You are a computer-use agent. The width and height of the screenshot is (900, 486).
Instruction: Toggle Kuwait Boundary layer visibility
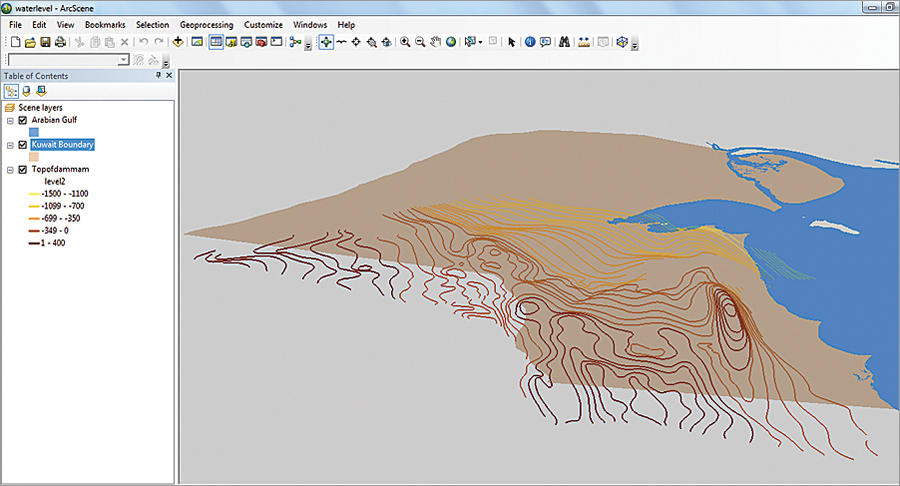point(23,145)
